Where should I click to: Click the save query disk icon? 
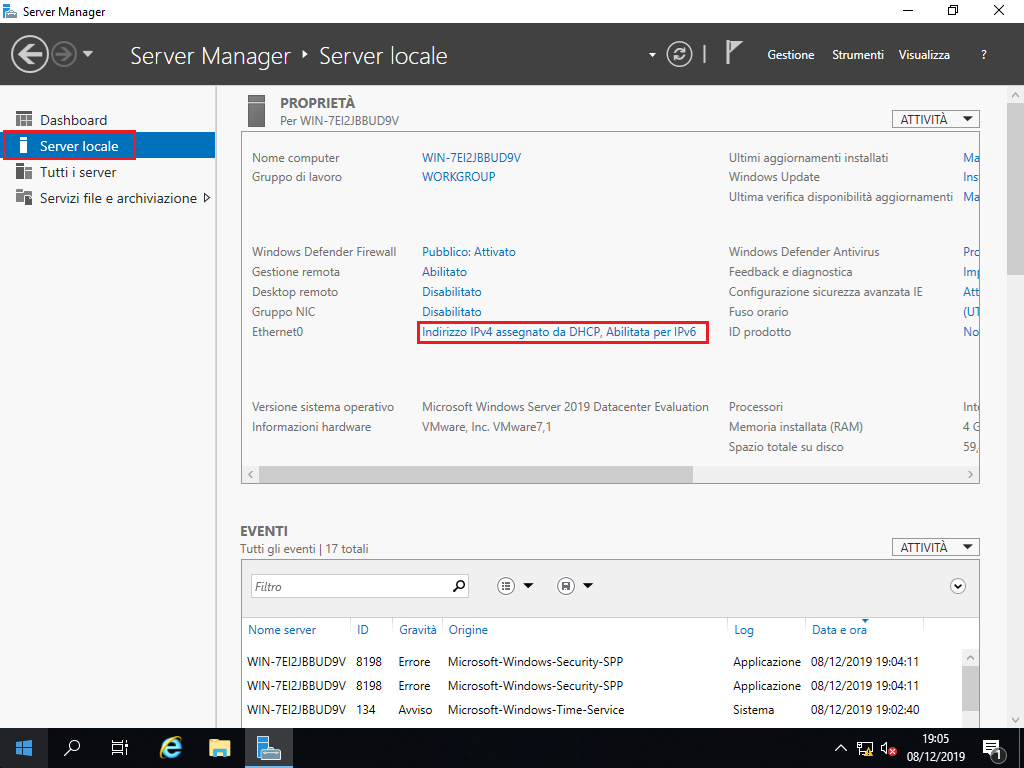(566, 586)
